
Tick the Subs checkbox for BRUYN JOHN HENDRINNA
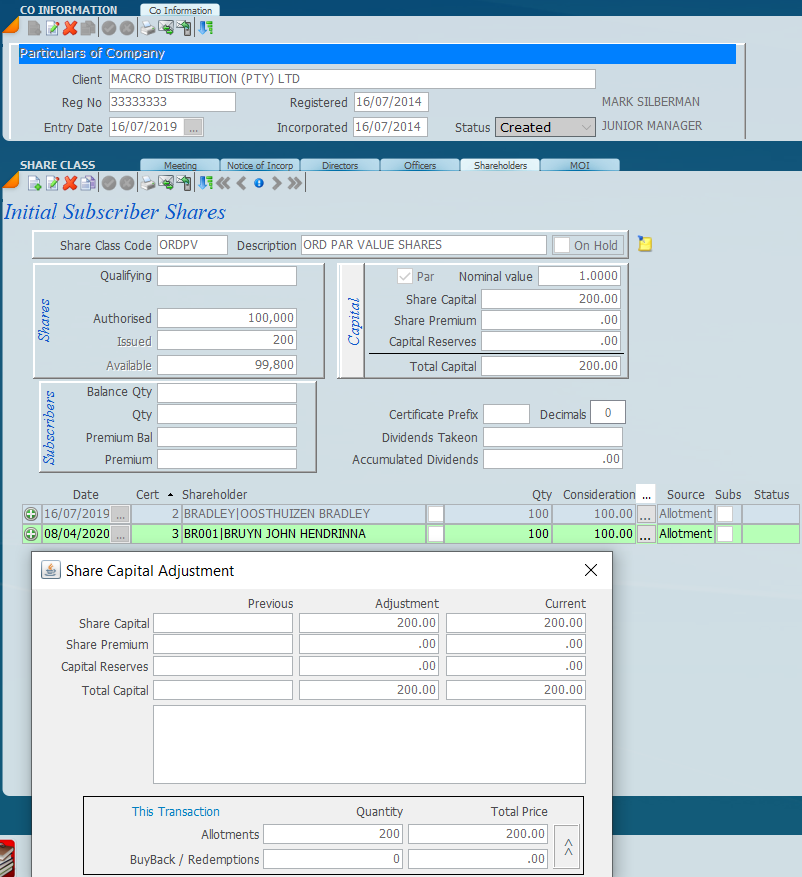(724, 534)
